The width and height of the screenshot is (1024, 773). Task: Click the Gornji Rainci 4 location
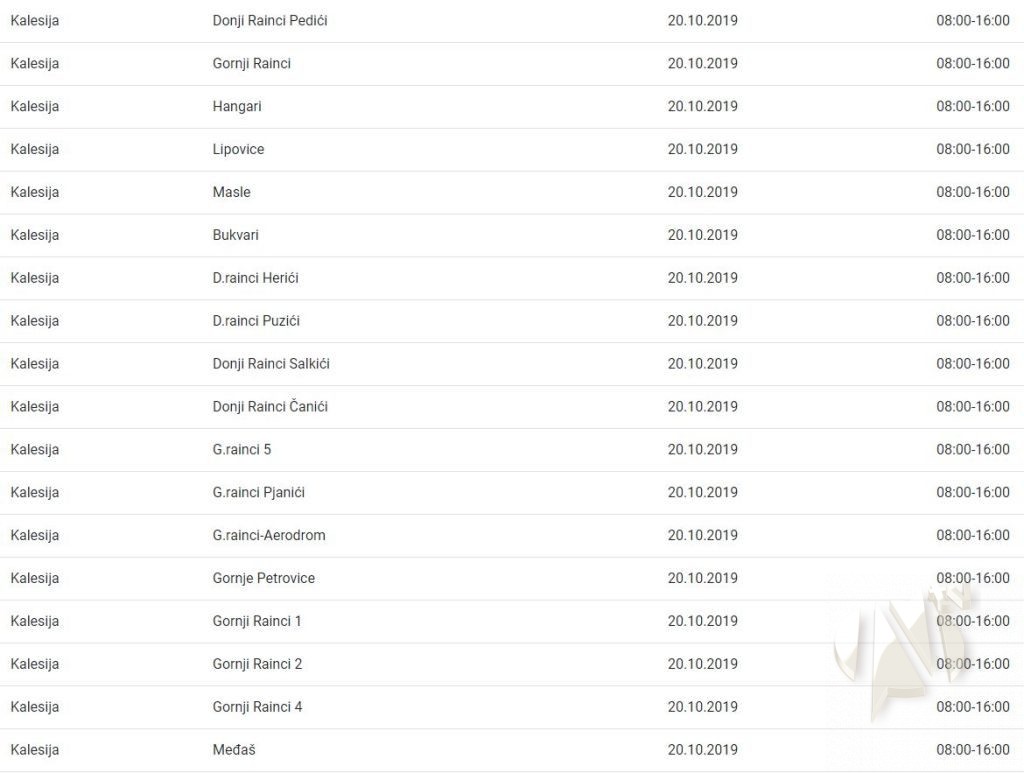257,708
